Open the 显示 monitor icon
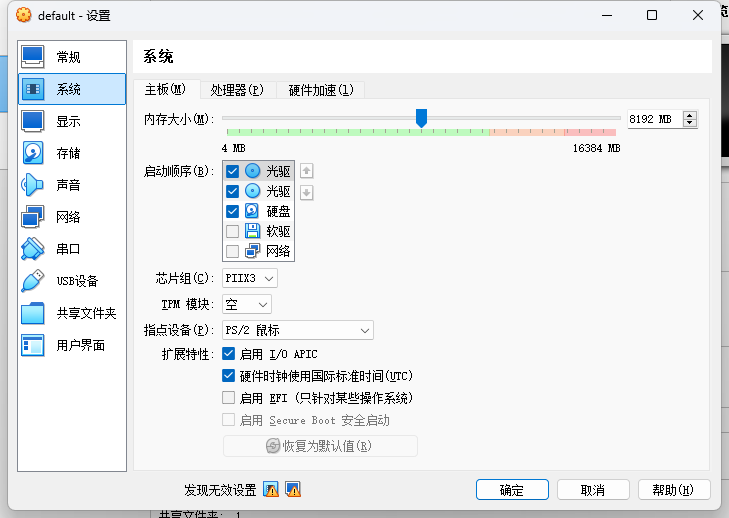 pos(33,121)
